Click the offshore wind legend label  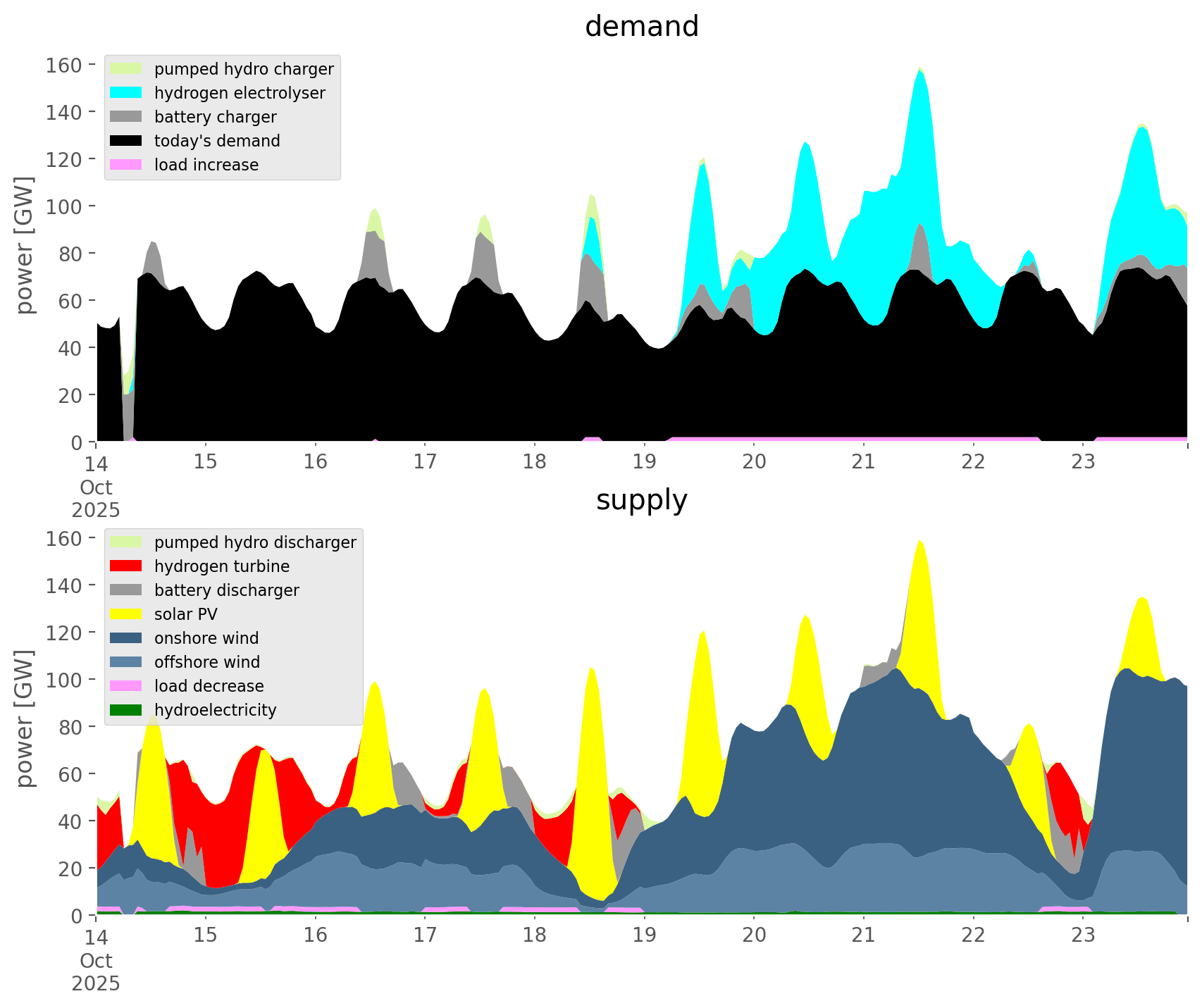pos(207,662)
